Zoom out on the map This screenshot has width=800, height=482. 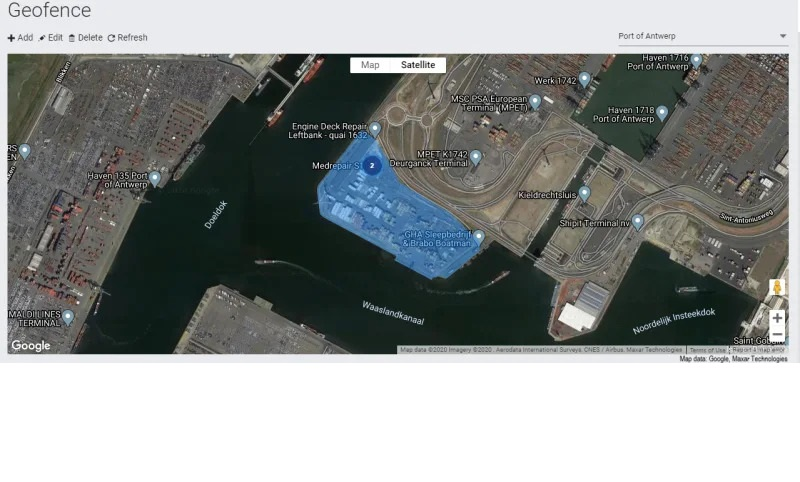(x=777, y=335)
